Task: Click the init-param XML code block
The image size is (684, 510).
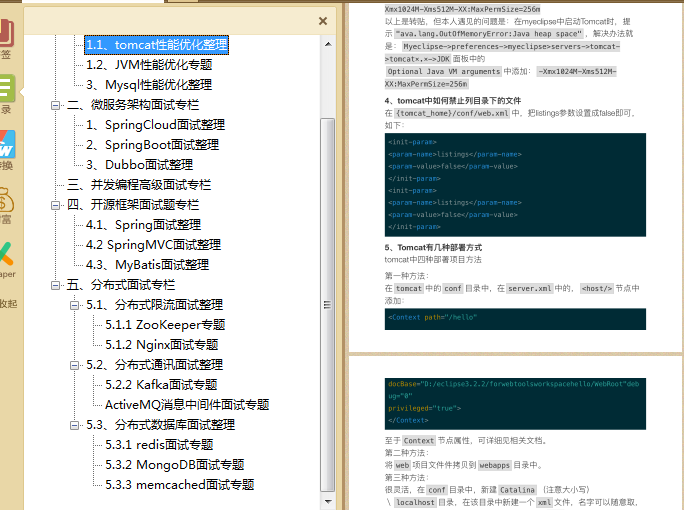Action: [515, 185]
